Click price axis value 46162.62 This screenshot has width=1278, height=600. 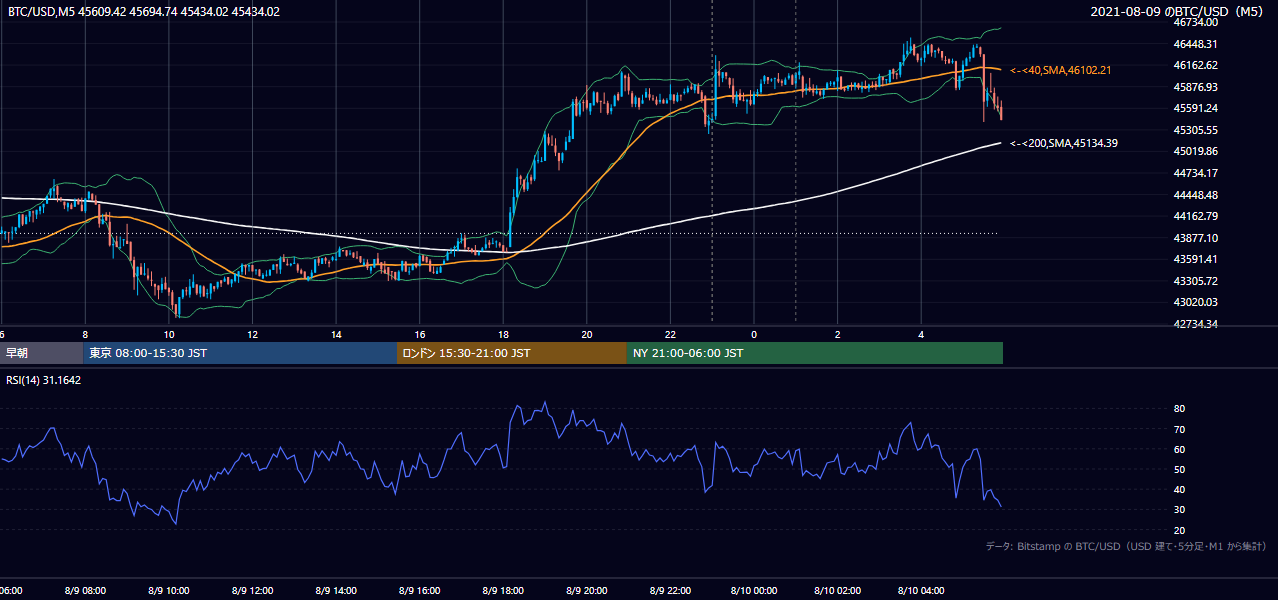click(x=1195, y=65)
